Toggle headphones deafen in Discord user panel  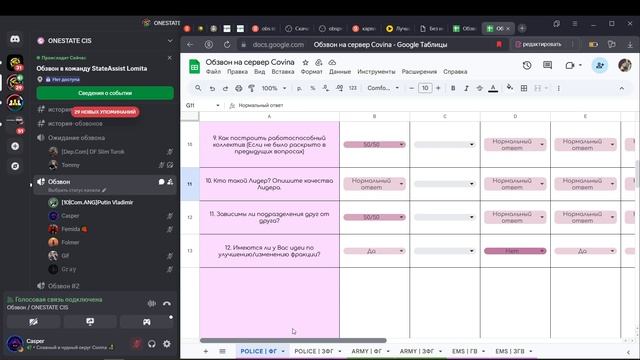[152, 344]
